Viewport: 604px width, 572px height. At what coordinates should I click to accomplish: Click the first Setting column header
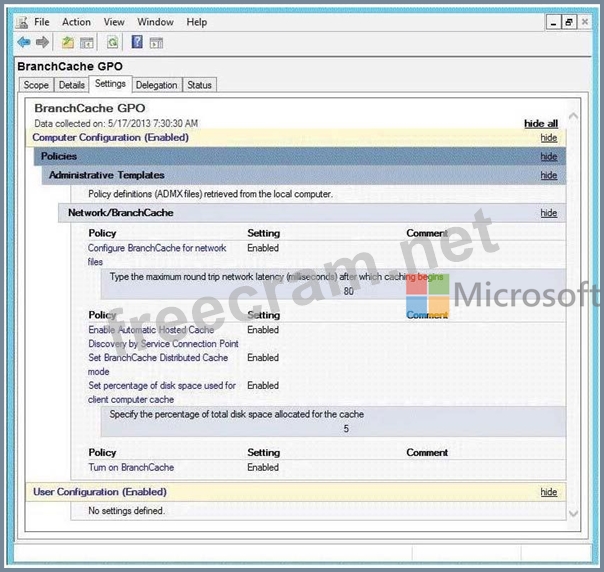[263, 233]
